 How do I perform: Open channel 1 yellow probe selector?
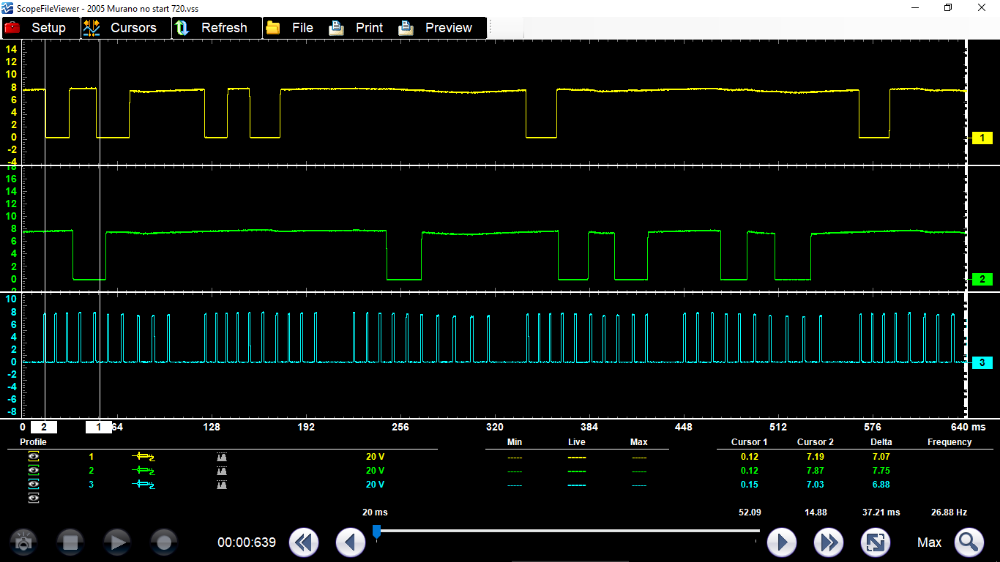144,457
